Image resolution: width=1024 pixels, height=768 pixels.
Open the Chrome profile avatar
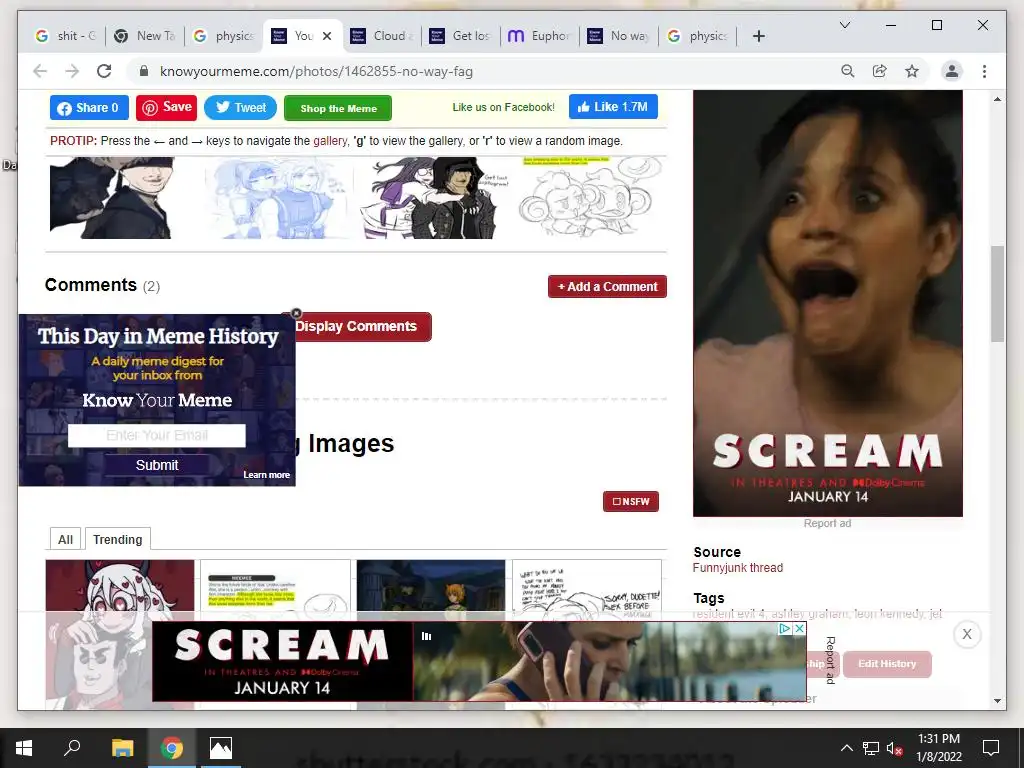[952, 71]
